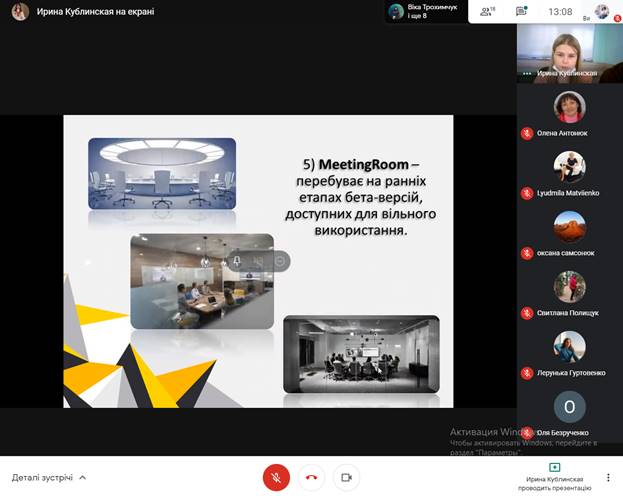Click presenter avatar in top-left corner
Image resolution: width=623 pixels, height=499 pixels.
(x=20, y=12)
